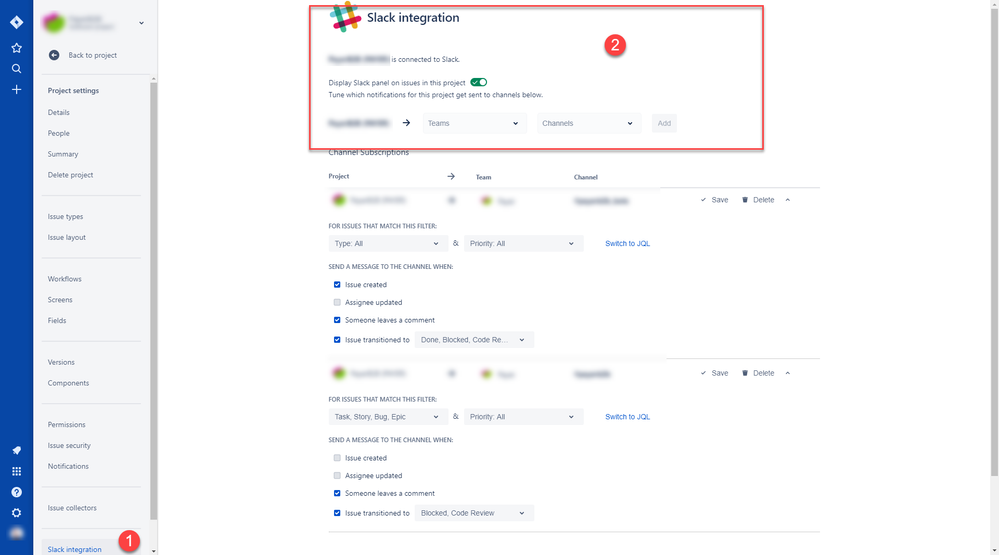Click sidebar scroll down arrow
Image resolution: width=999 pixels, height=555 pixels.
[x=154, y=551]
